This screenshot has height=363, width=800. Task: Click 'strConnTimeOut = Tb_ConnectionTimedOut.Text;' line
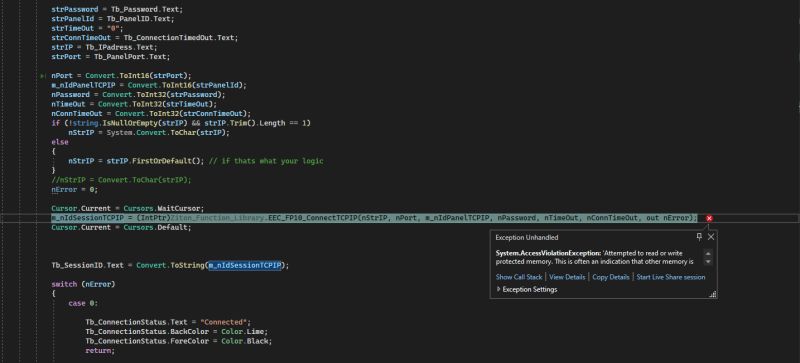click(x=145, y=38)
